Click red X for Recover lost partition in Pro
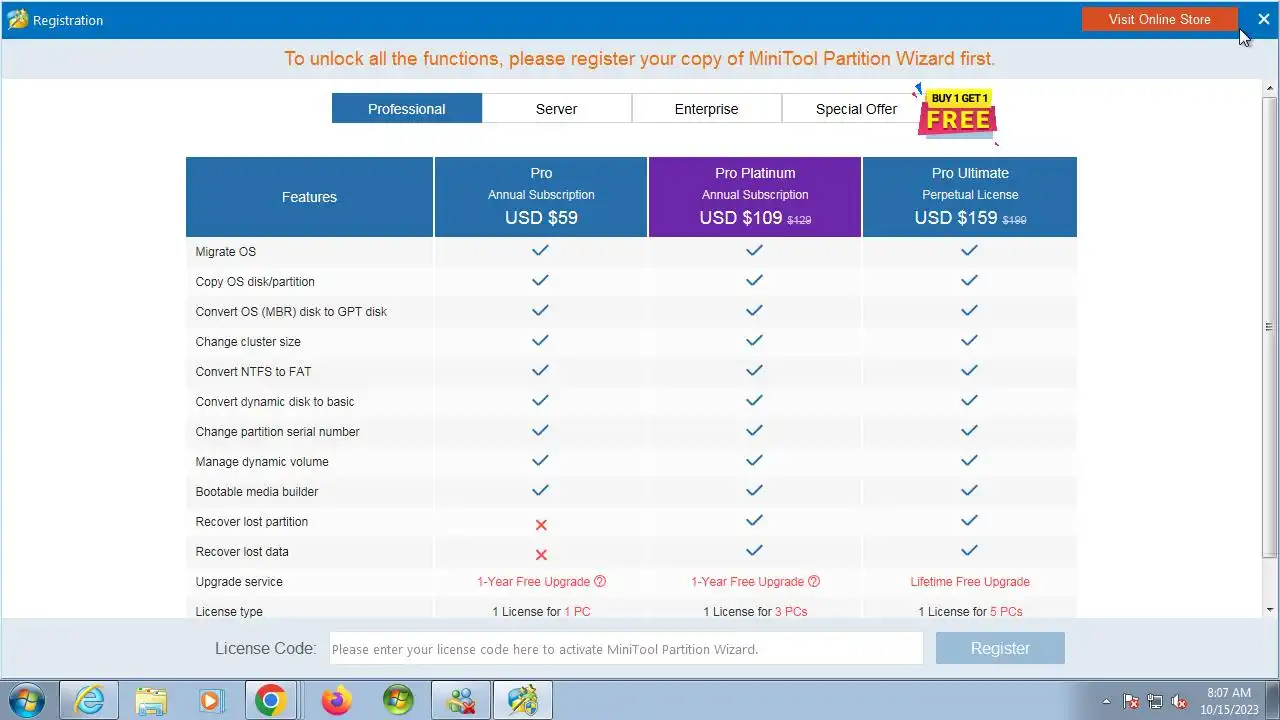The height and width of the screenshot is (720, 1280). [541, 524]
